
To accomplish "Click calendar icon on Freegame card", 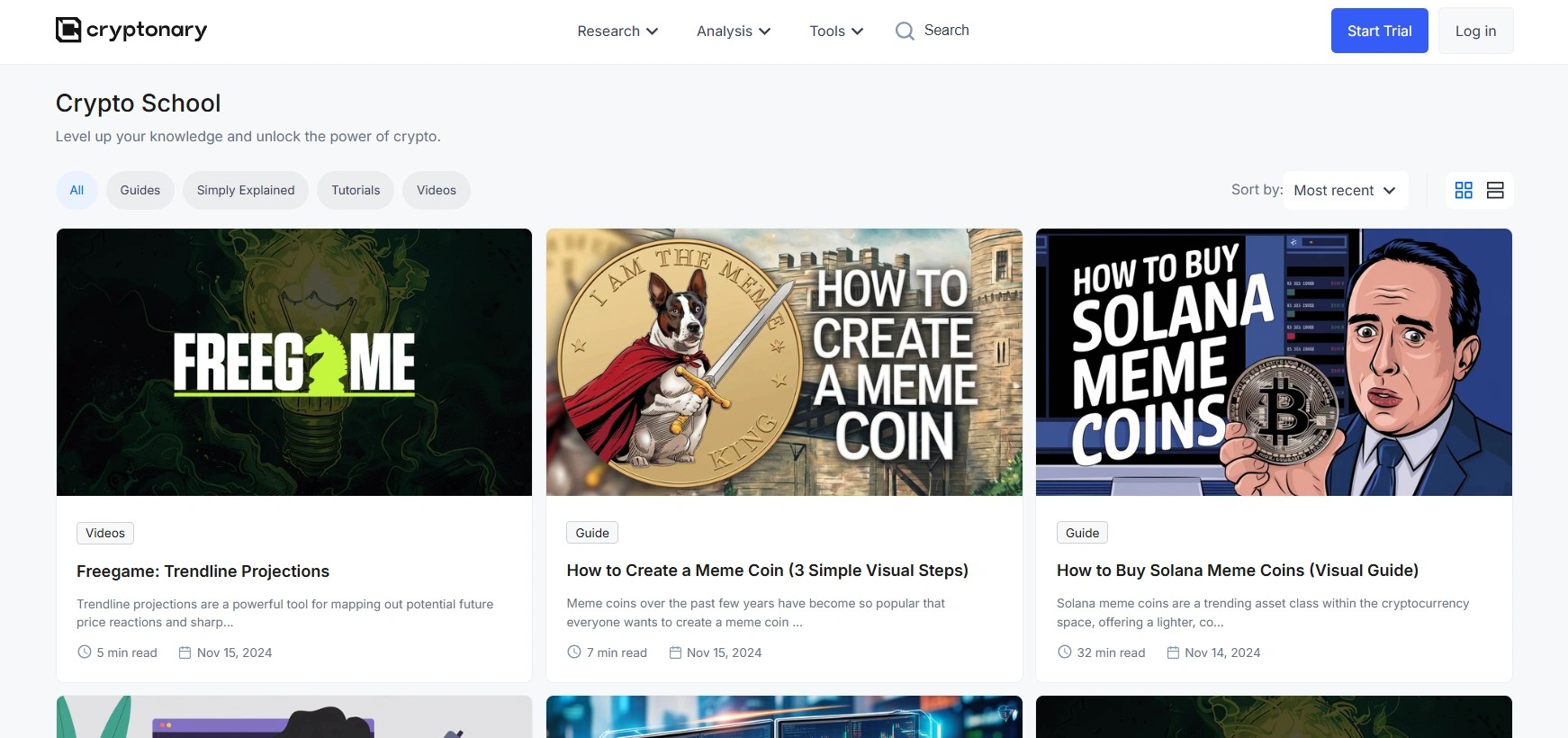I will (x=185, y=652).
